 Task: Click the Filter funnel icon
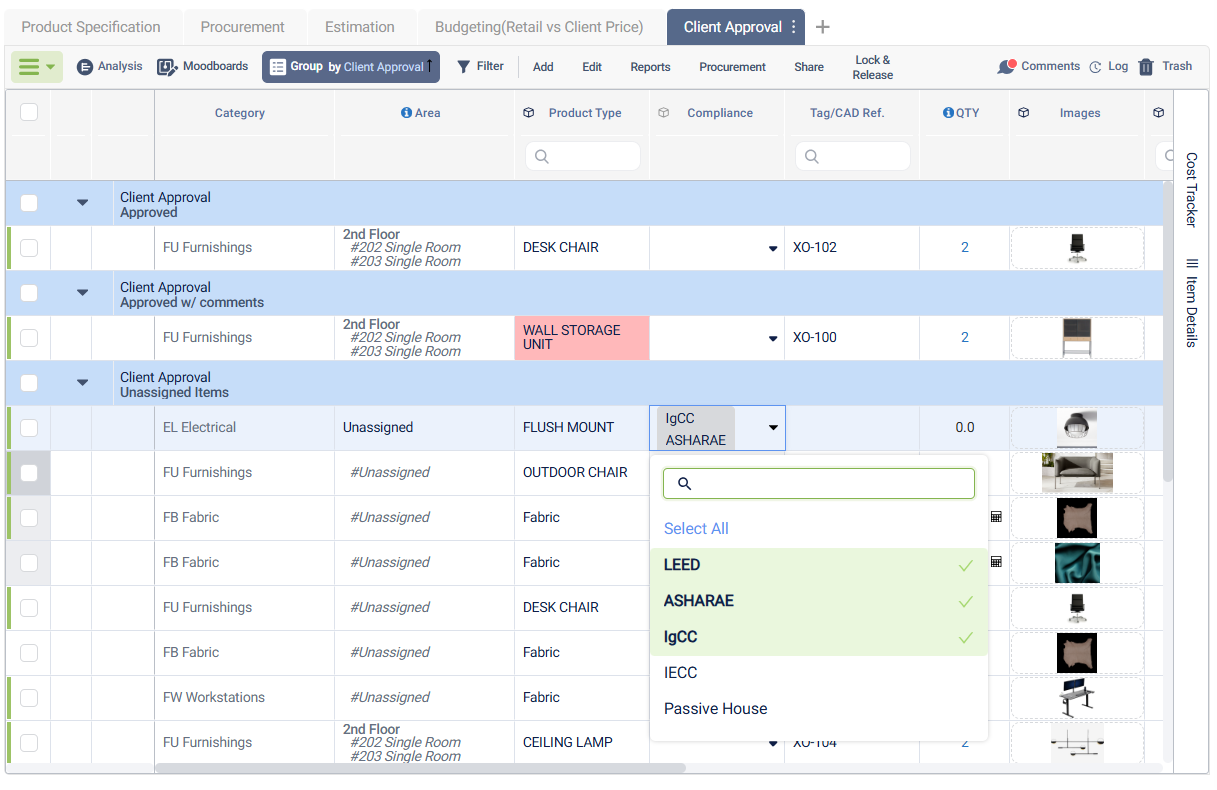tap(463, 67)
